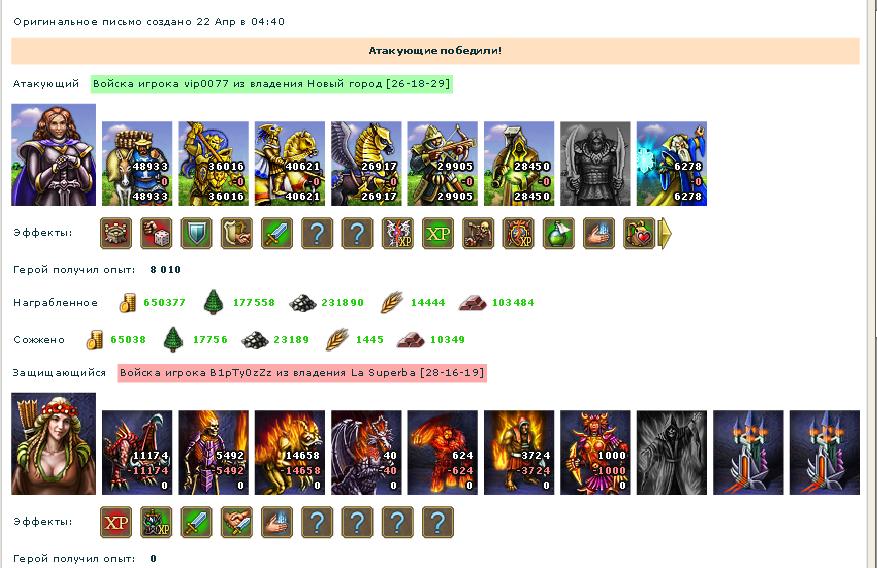The width and height of the screenshot is (877, 568).
Task: Click the flaming skeleton unit with 5492 troops
Action: pos(214,453)
